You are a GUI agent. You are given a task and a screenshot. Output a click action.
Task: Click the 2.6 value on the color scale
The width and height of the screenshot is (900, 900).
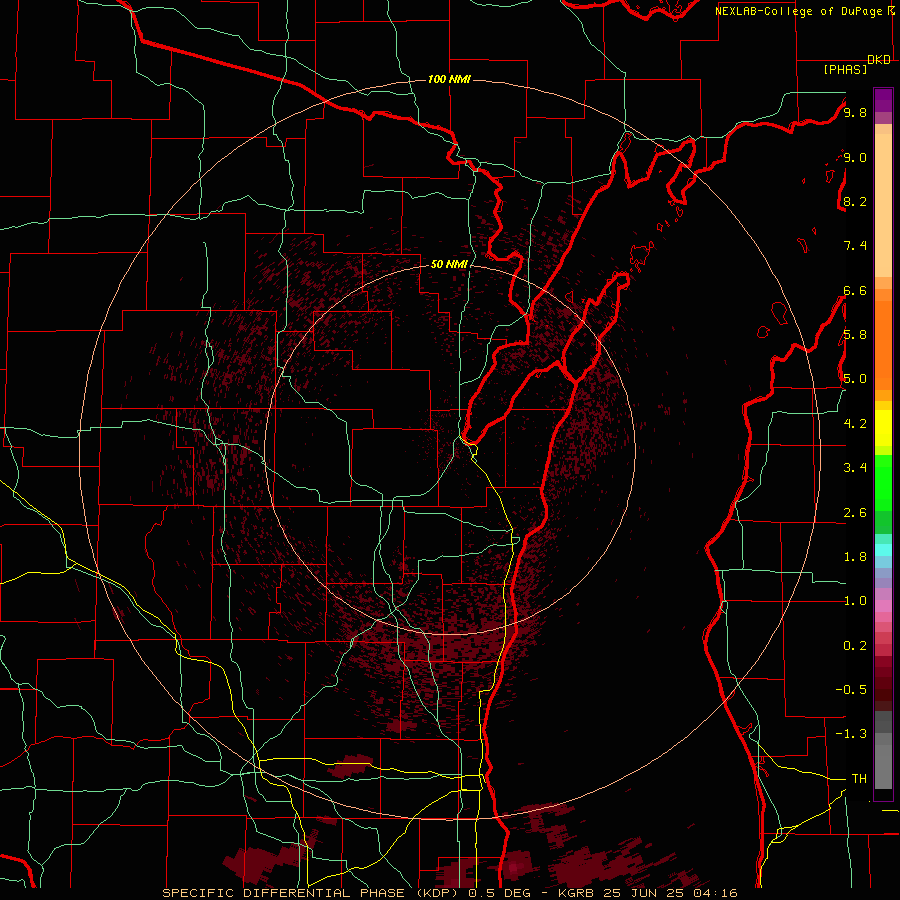(855, 513)
